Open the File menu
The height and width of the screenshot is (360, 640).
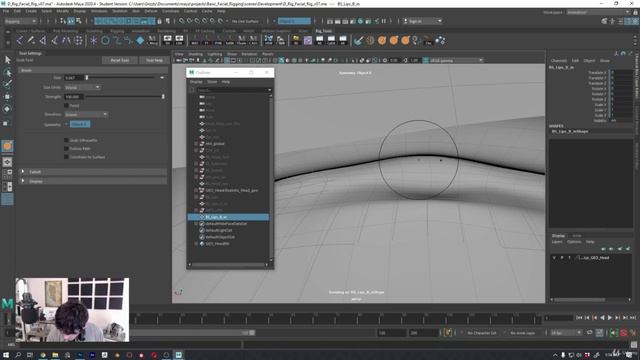pyautogui.click(x=6, y=11)
